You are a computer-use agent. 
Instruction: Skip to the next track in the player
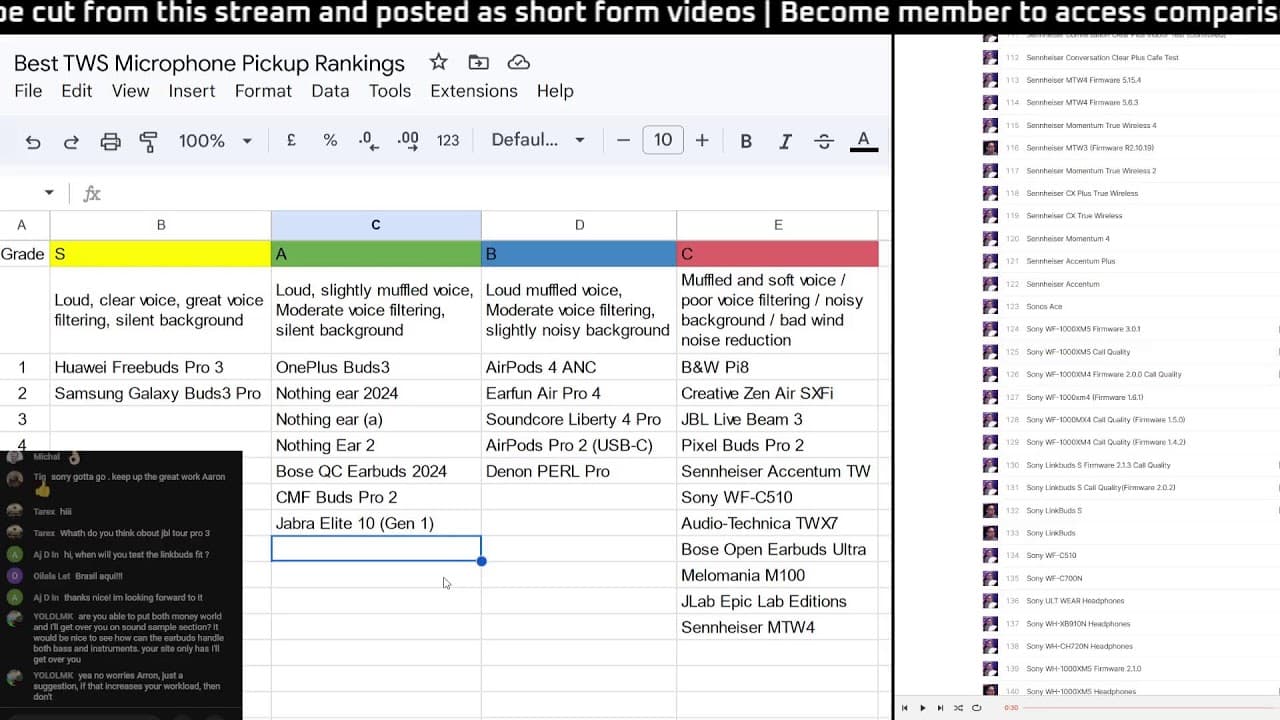click(940, 708)
